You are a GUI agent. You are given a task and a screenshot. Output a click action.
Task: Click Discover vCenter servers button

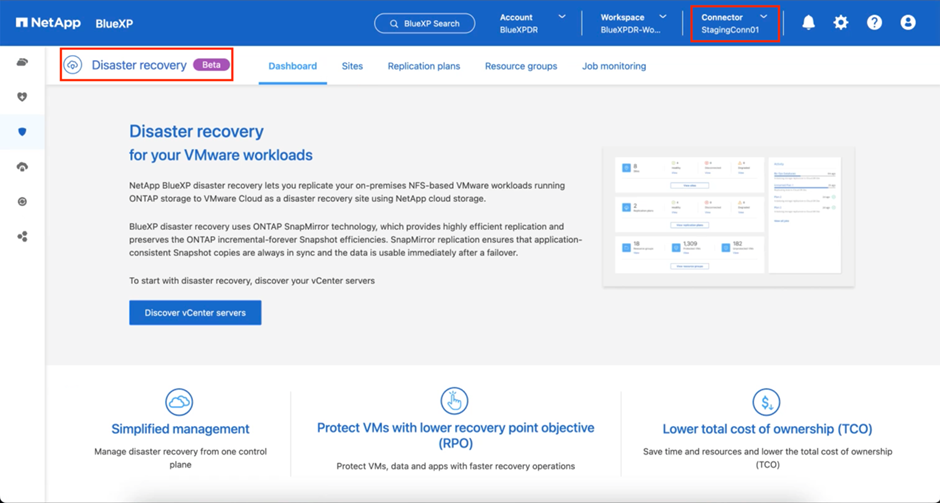(x=195, y=313)
